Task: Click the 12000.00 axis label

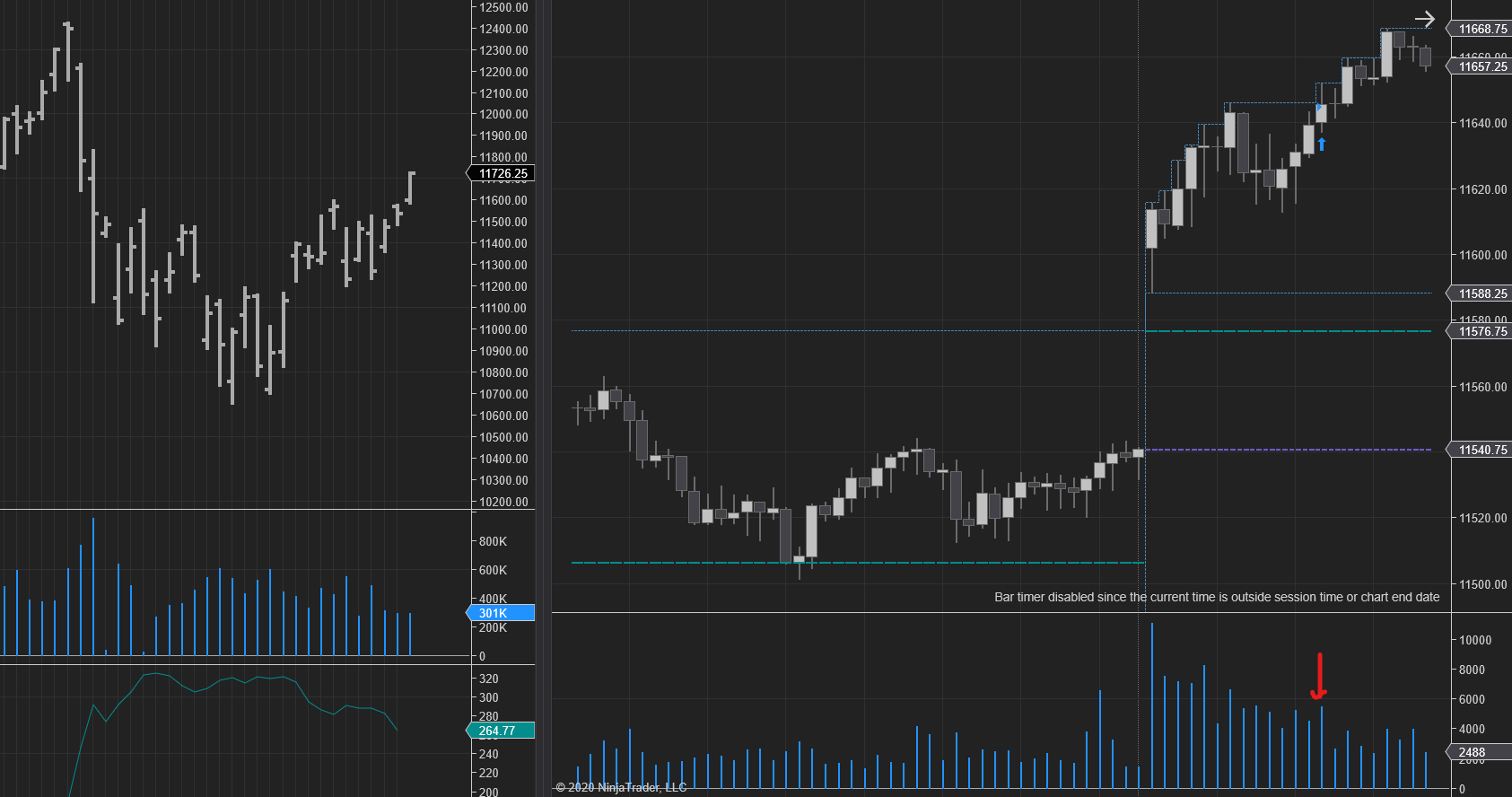Action: (503, 114)
